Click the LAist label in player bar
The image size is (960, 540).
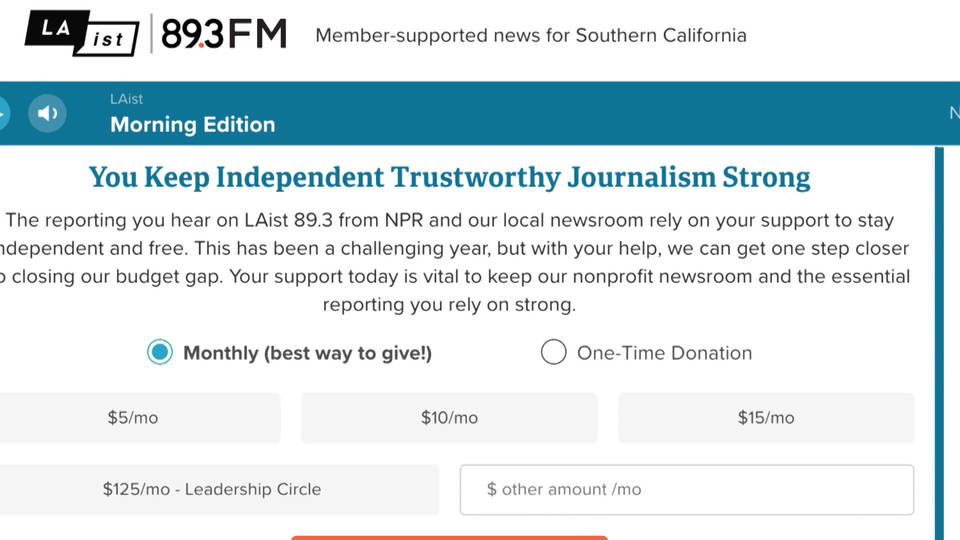(x=126, y=99)
